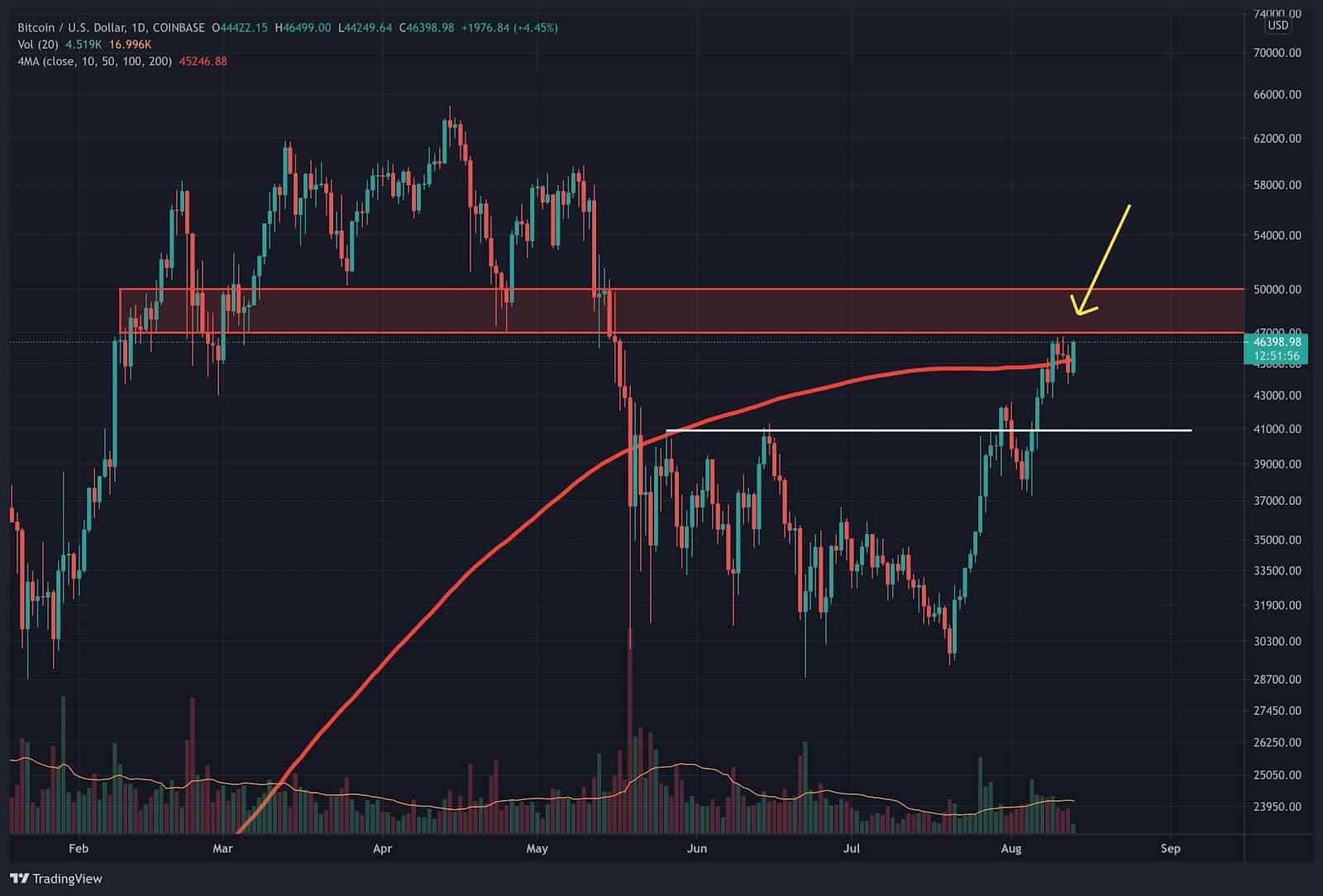Click the '70000.00' price axis label

click(1277, 53)
